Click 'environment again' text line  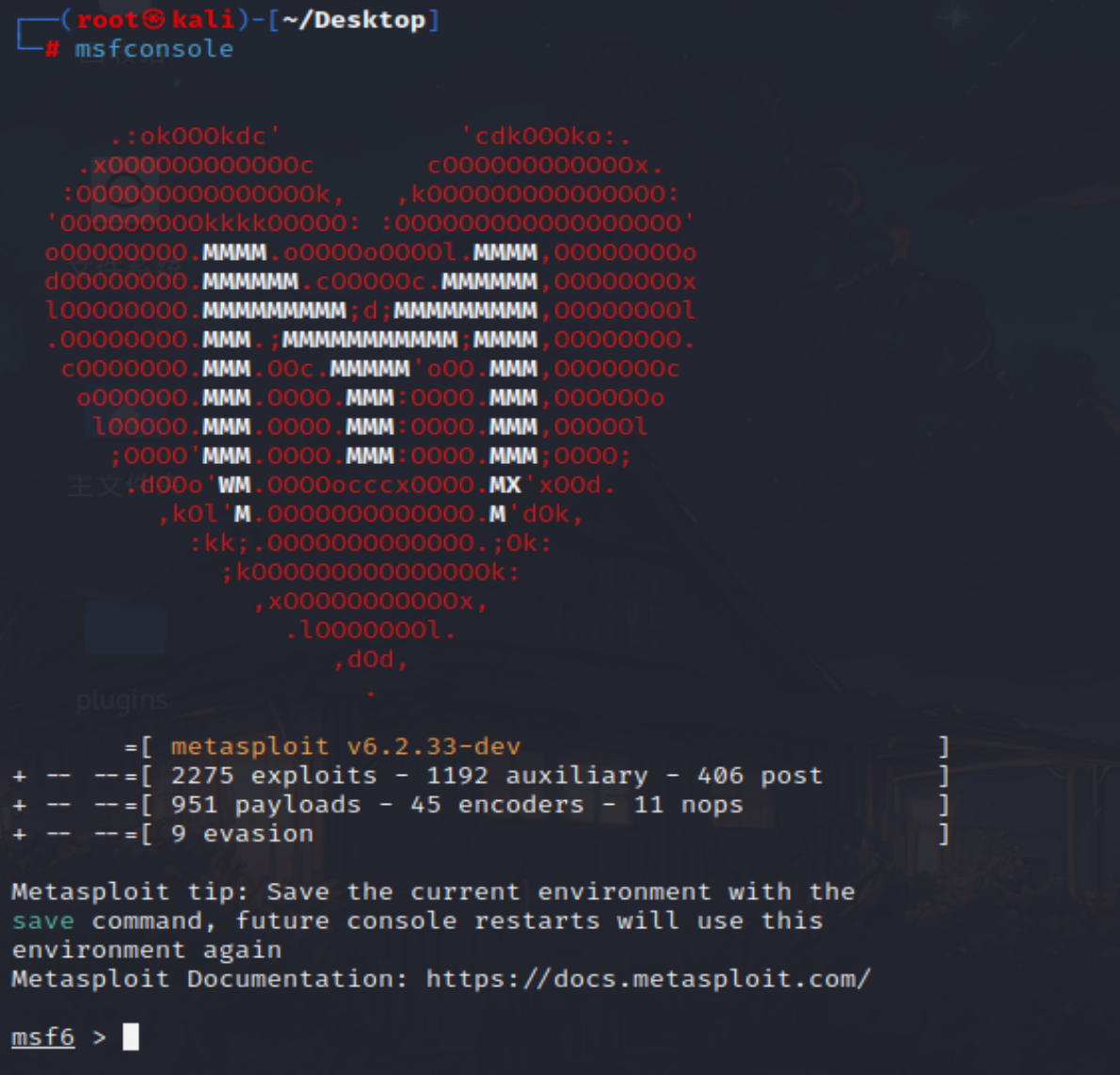tap(147, 949)
